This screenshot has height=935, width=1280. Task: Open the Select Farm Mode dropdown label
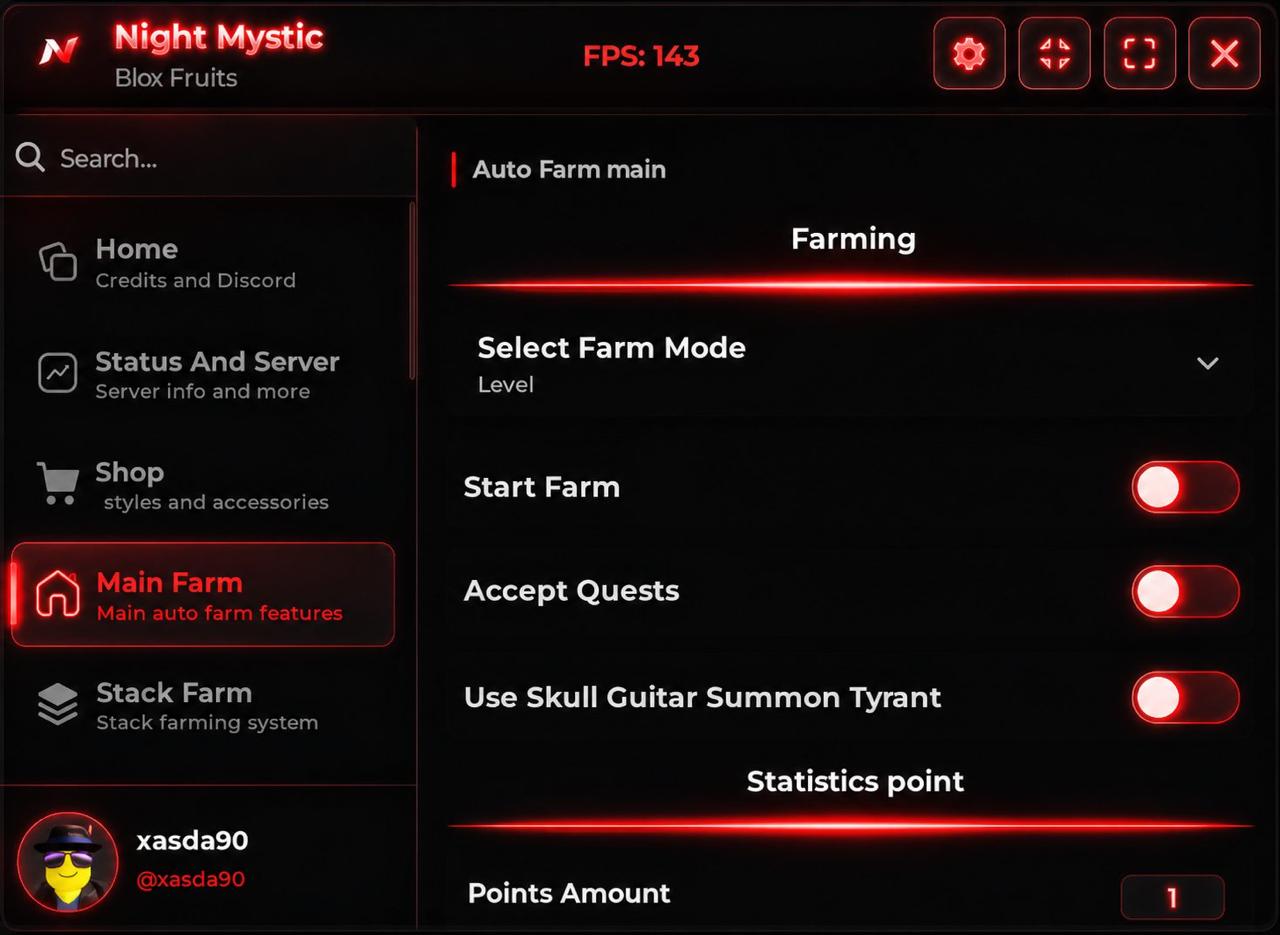[x=611, y=347]
